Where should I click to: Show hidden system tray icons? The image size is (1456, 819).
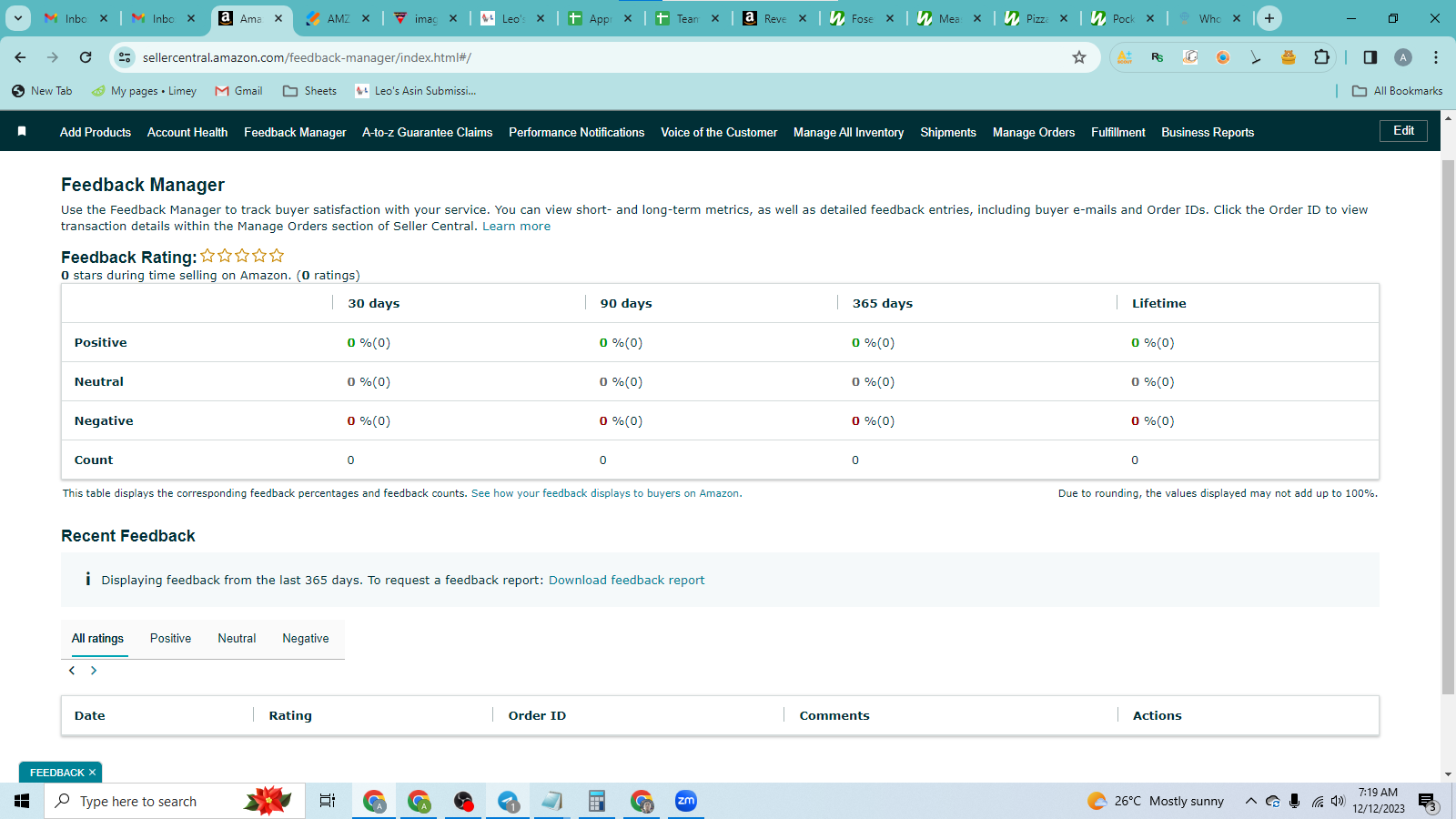[x=1250, y=801]
